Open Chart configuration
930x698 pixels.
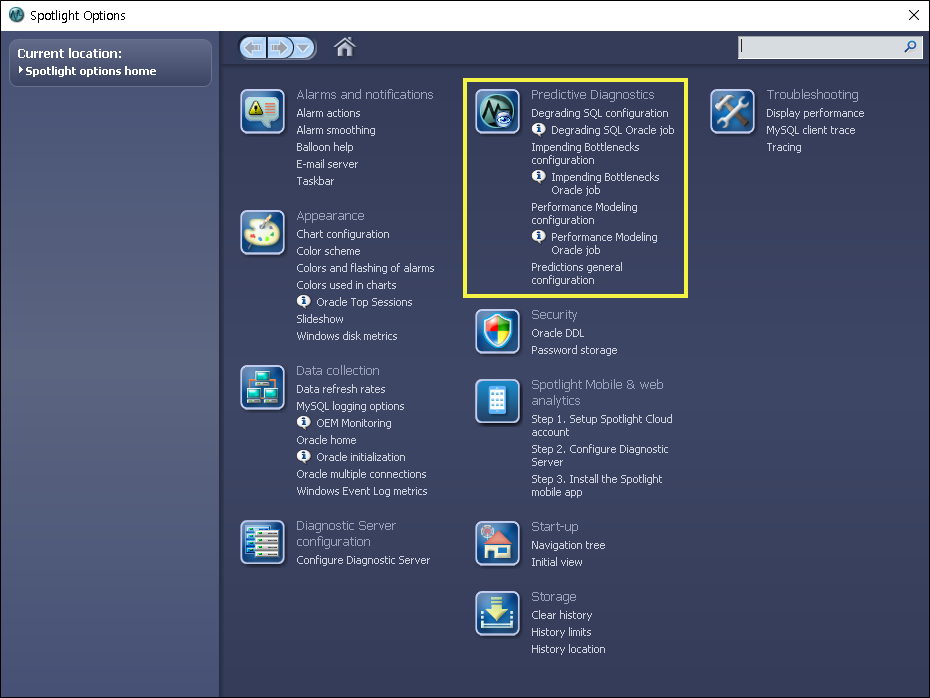pyautogui.click(x=343, y=234)
